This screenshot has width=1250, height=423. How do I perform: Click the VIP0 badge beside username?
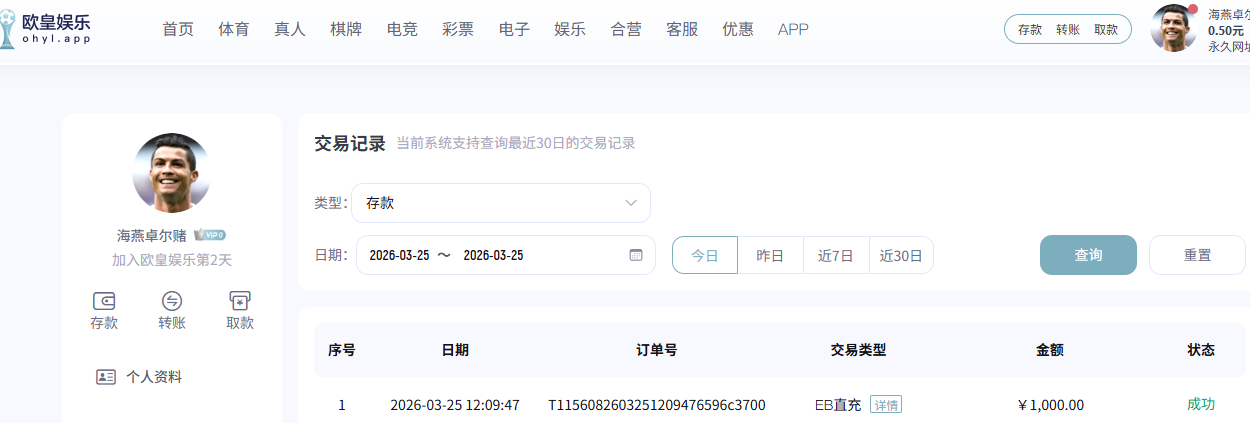click(210, 235)
